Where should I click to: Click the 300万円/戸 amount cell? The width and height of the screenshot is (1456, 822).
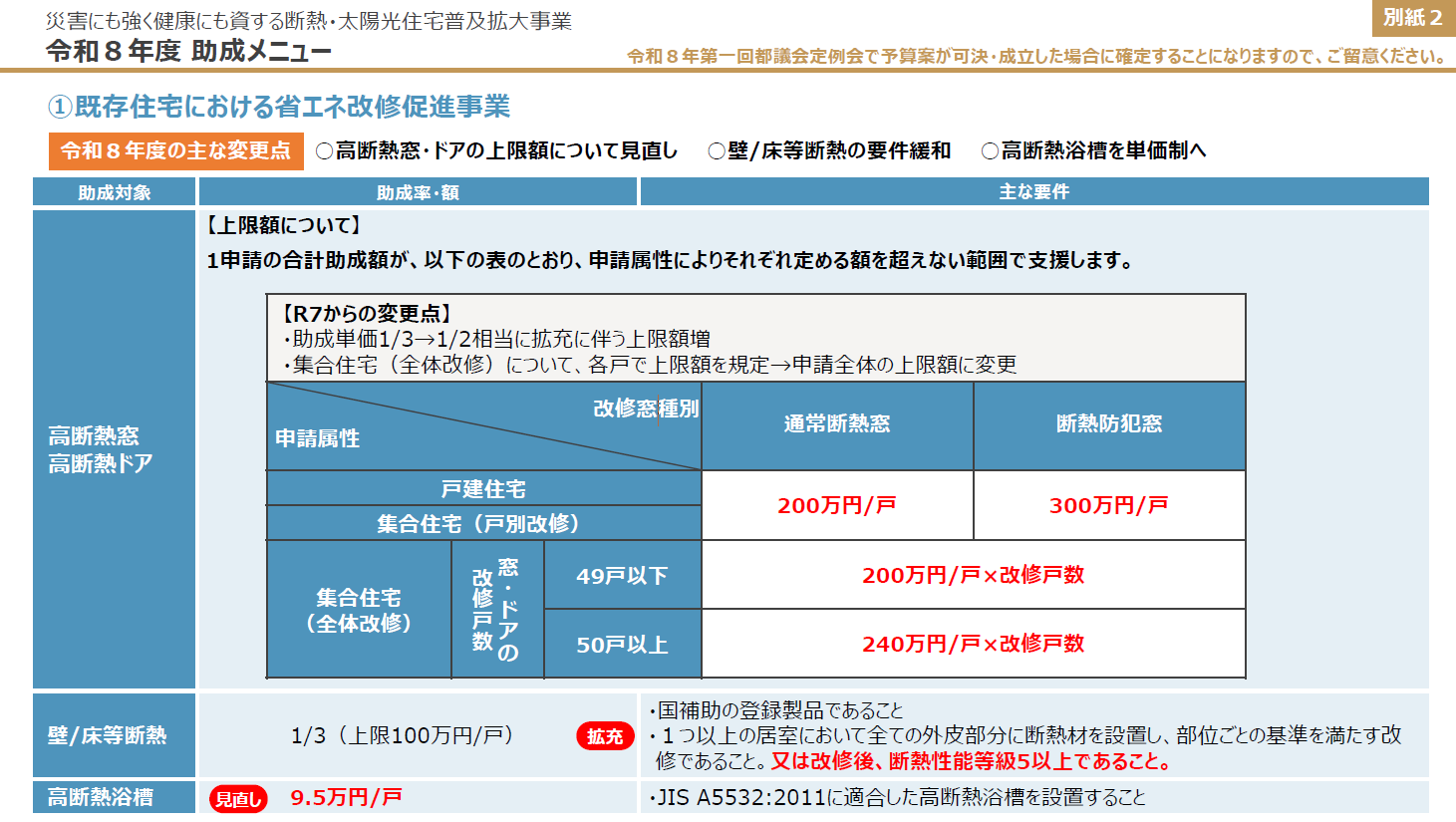pyautogui.click(x=1109, y=505)
